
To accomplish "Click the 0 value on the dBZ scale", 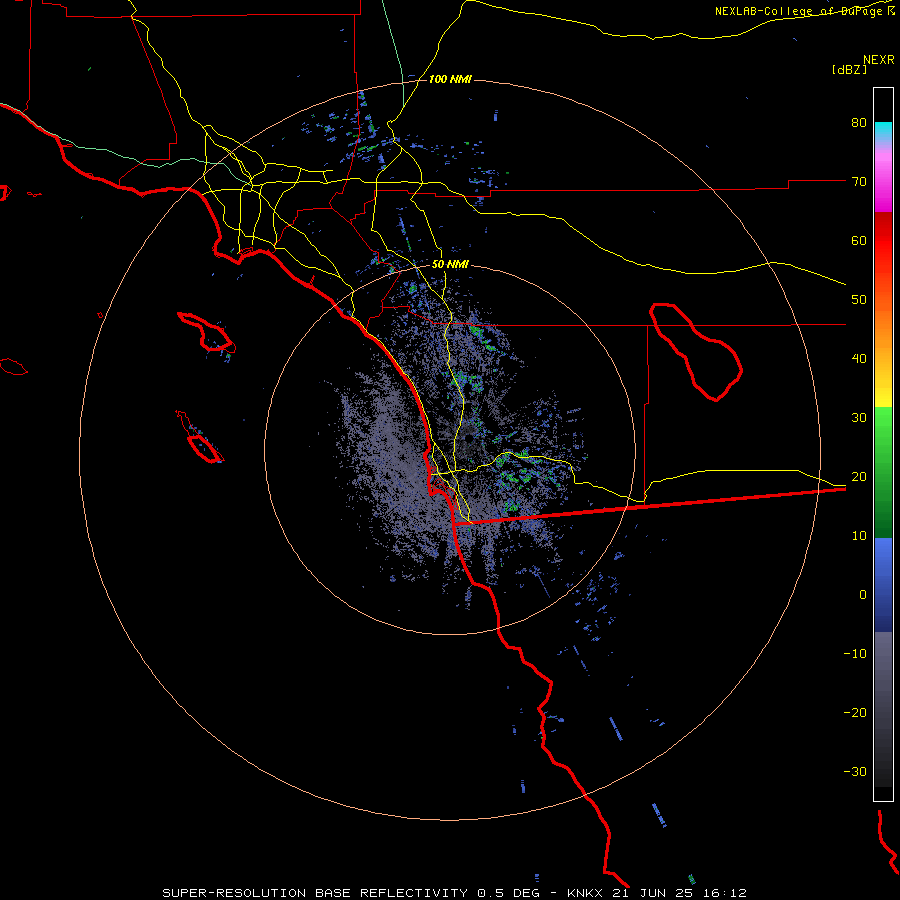I will point(863,595).
